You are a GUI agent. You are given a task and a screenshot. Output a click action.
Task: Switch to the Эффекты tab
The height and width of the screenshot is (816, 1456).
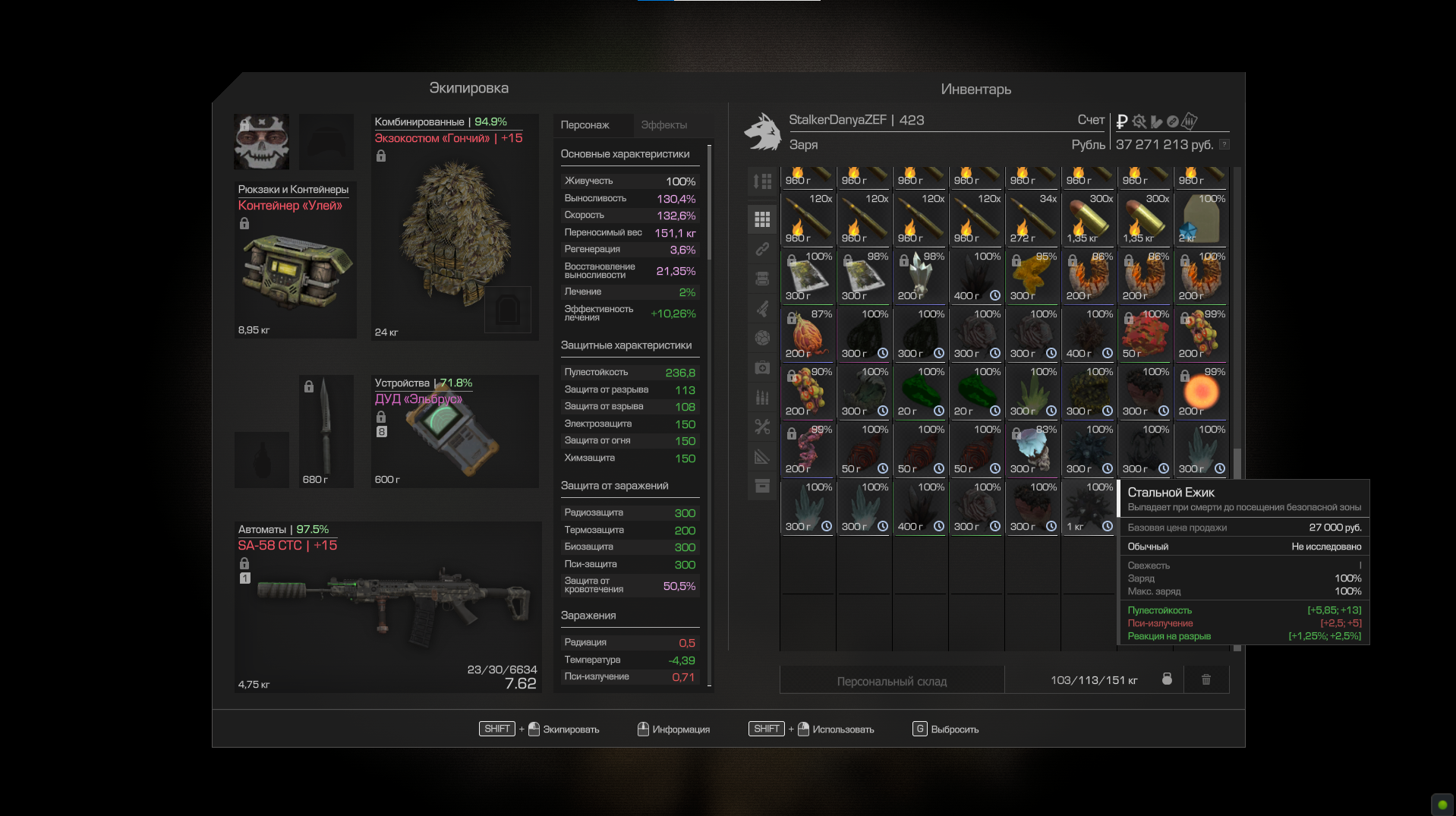(663, 124)
